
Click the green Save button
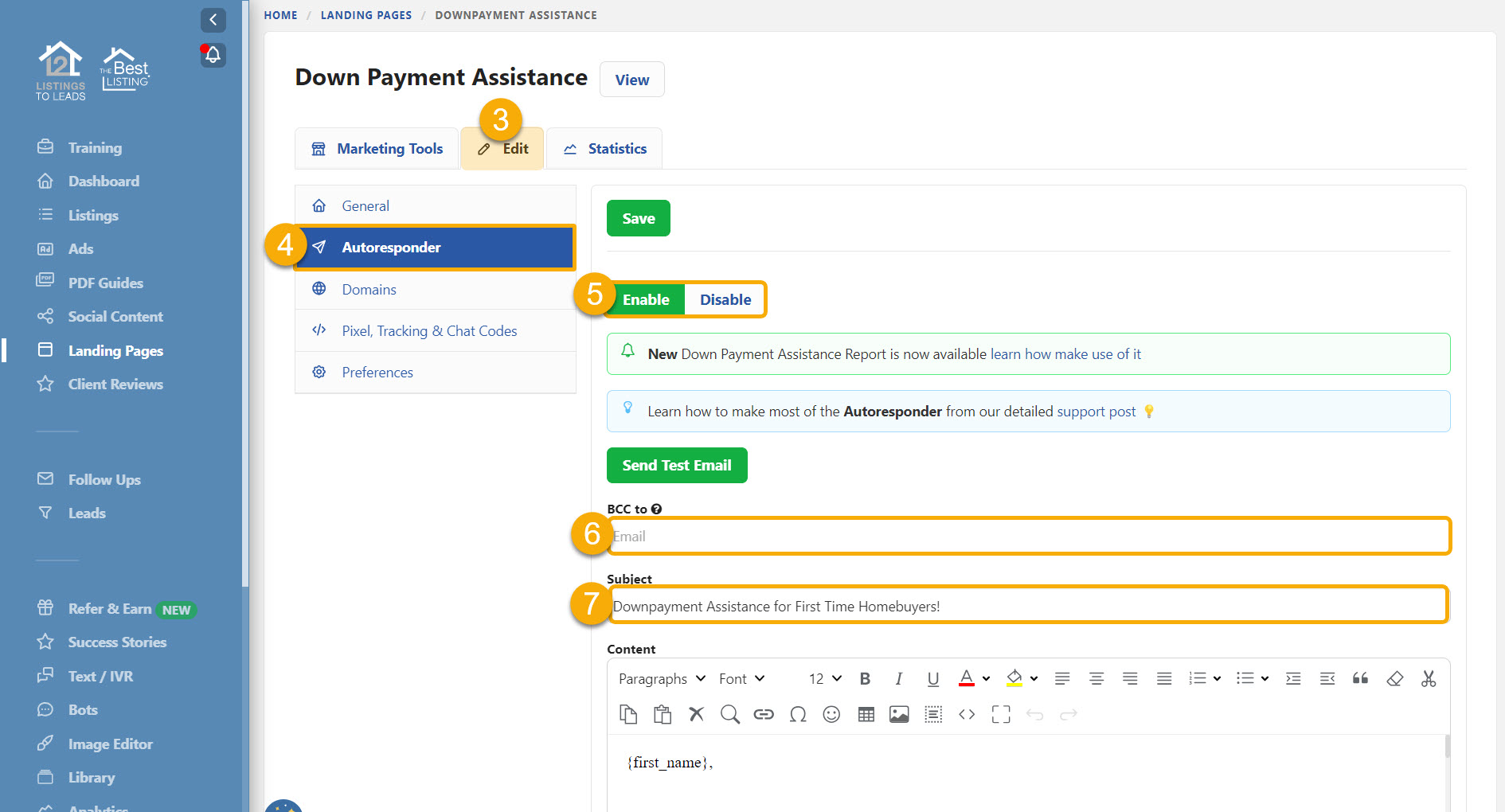click(638, 218)
